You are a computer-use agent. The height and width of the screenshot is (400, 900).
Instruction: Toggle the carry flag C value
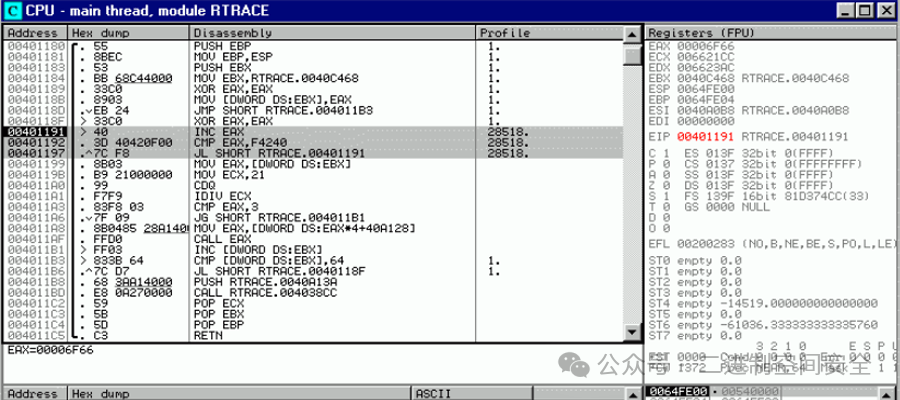(x=664, y=151)
